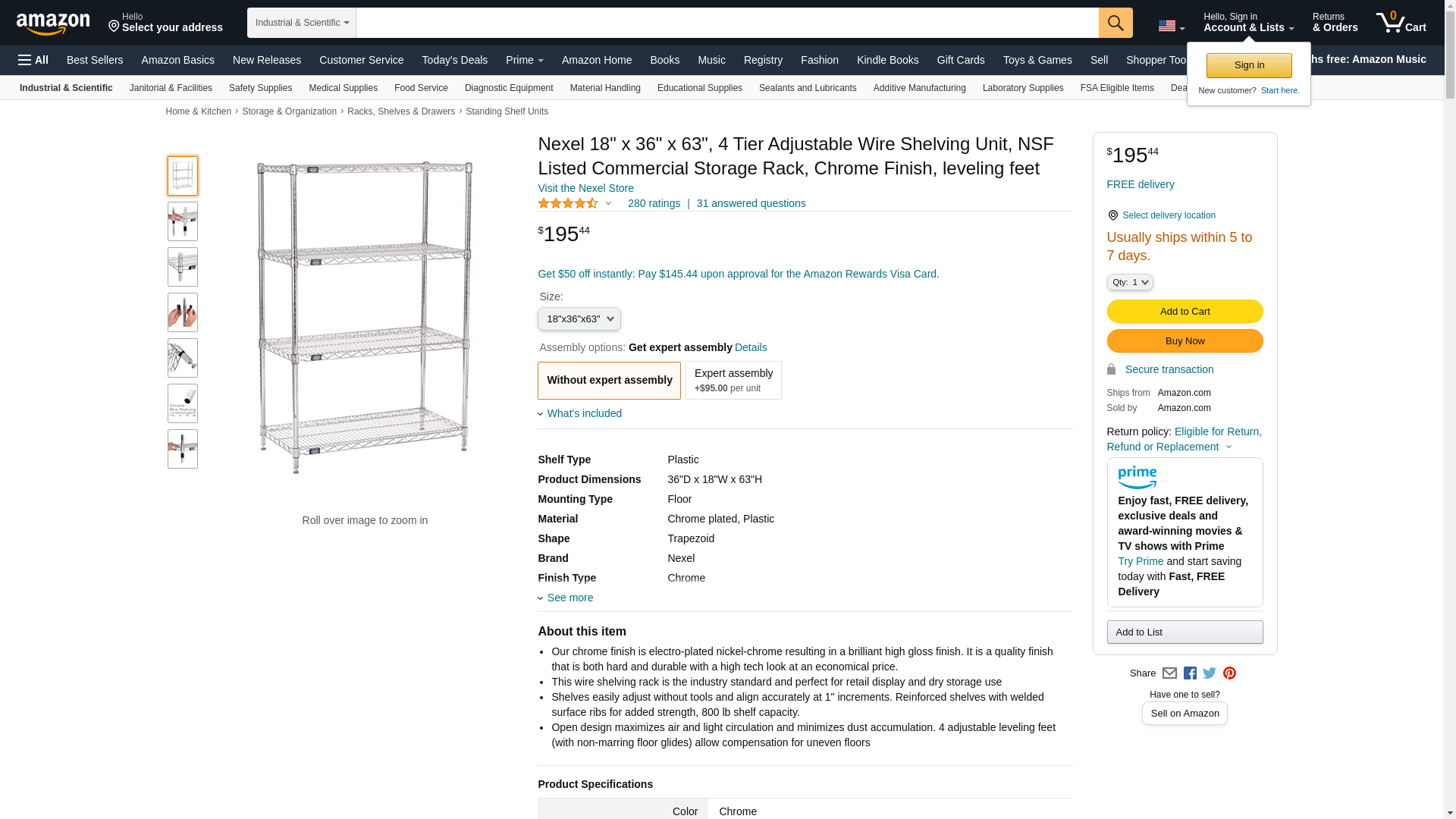Open Today's Deals in navigation bar
This screenshot has height=819, width=1456.
454,60
